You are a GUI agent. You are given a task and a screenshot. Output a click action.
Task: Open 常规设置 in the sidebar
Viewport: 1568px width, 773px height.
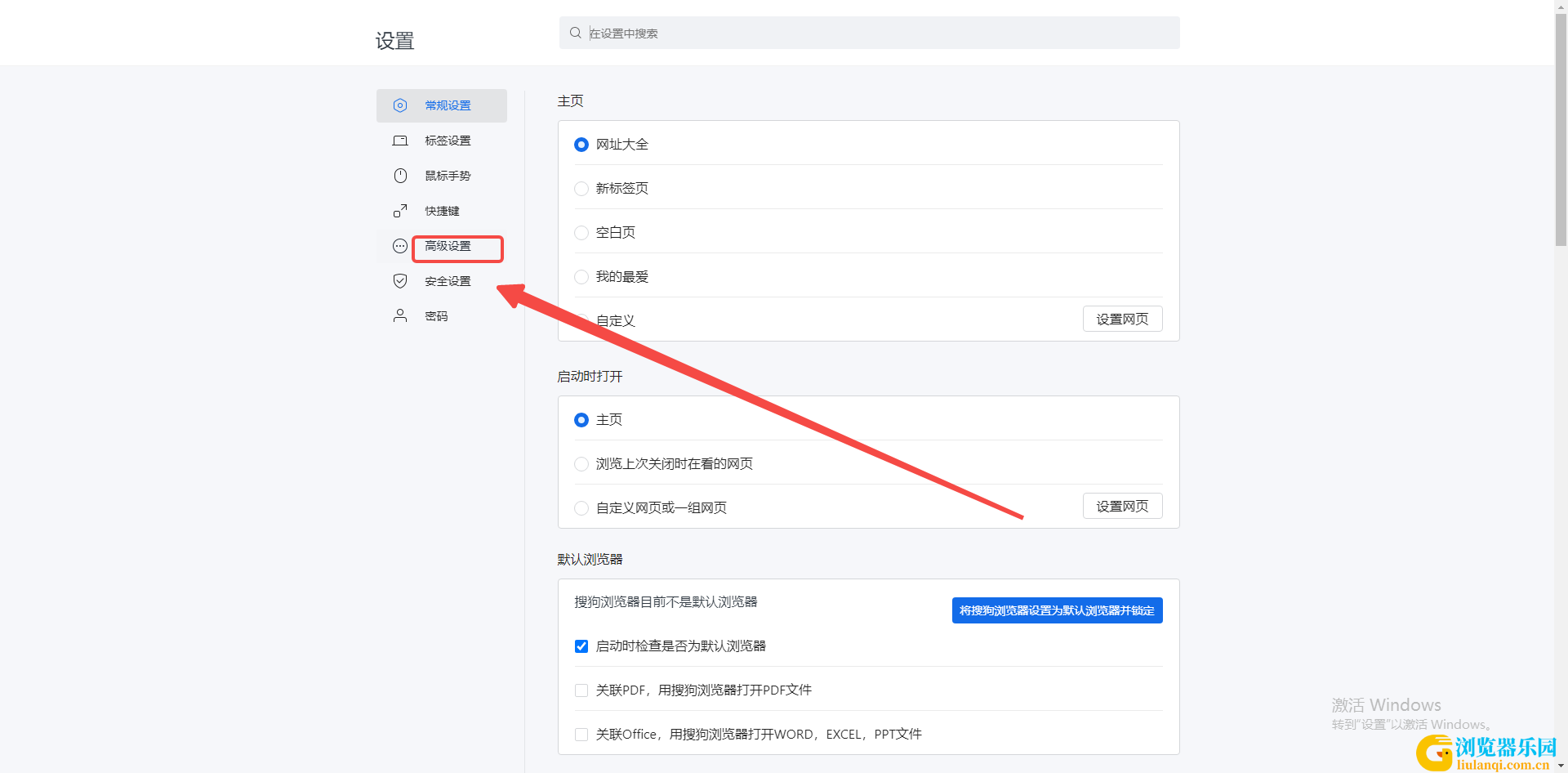point(442,105)
